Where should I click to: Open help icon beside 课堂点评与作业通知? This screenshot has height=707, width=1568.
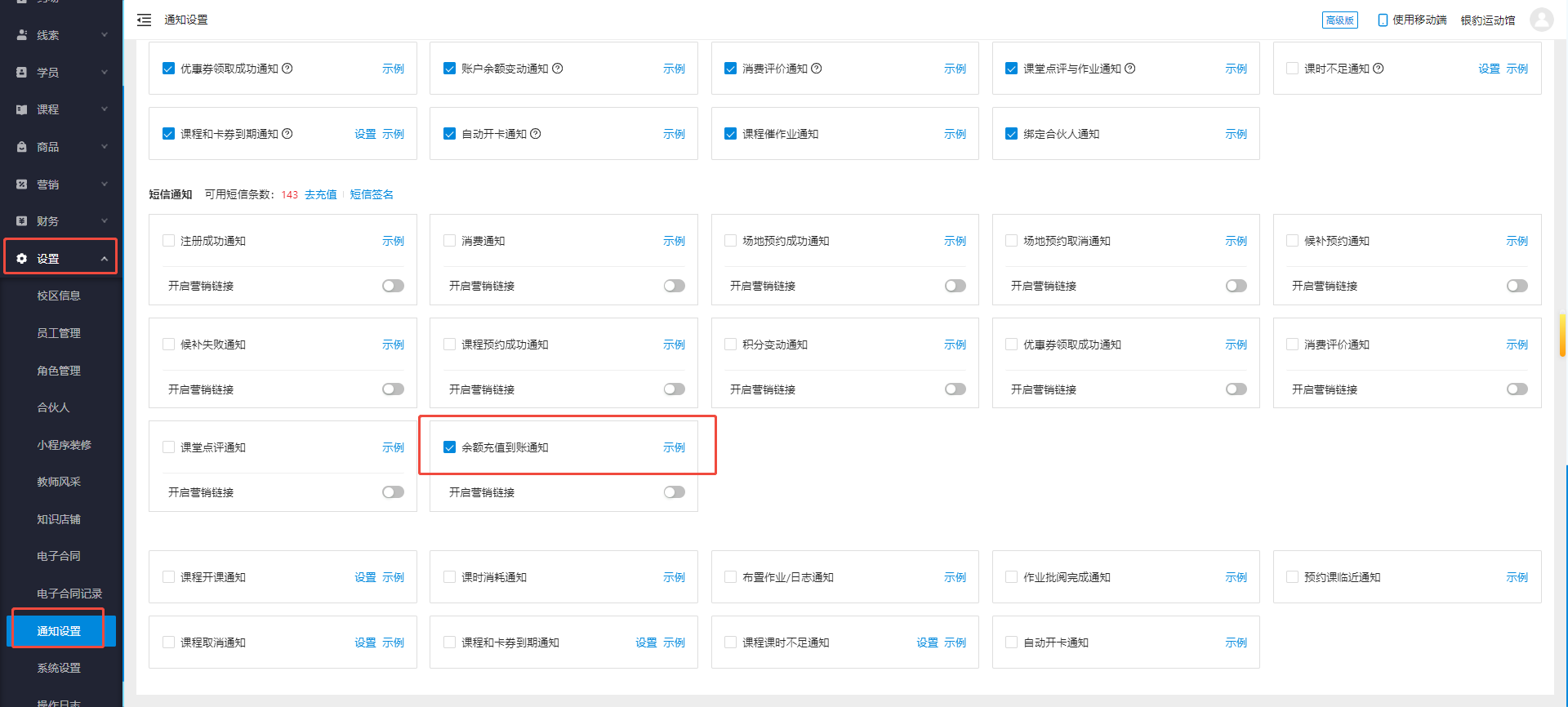(1130, 69)
